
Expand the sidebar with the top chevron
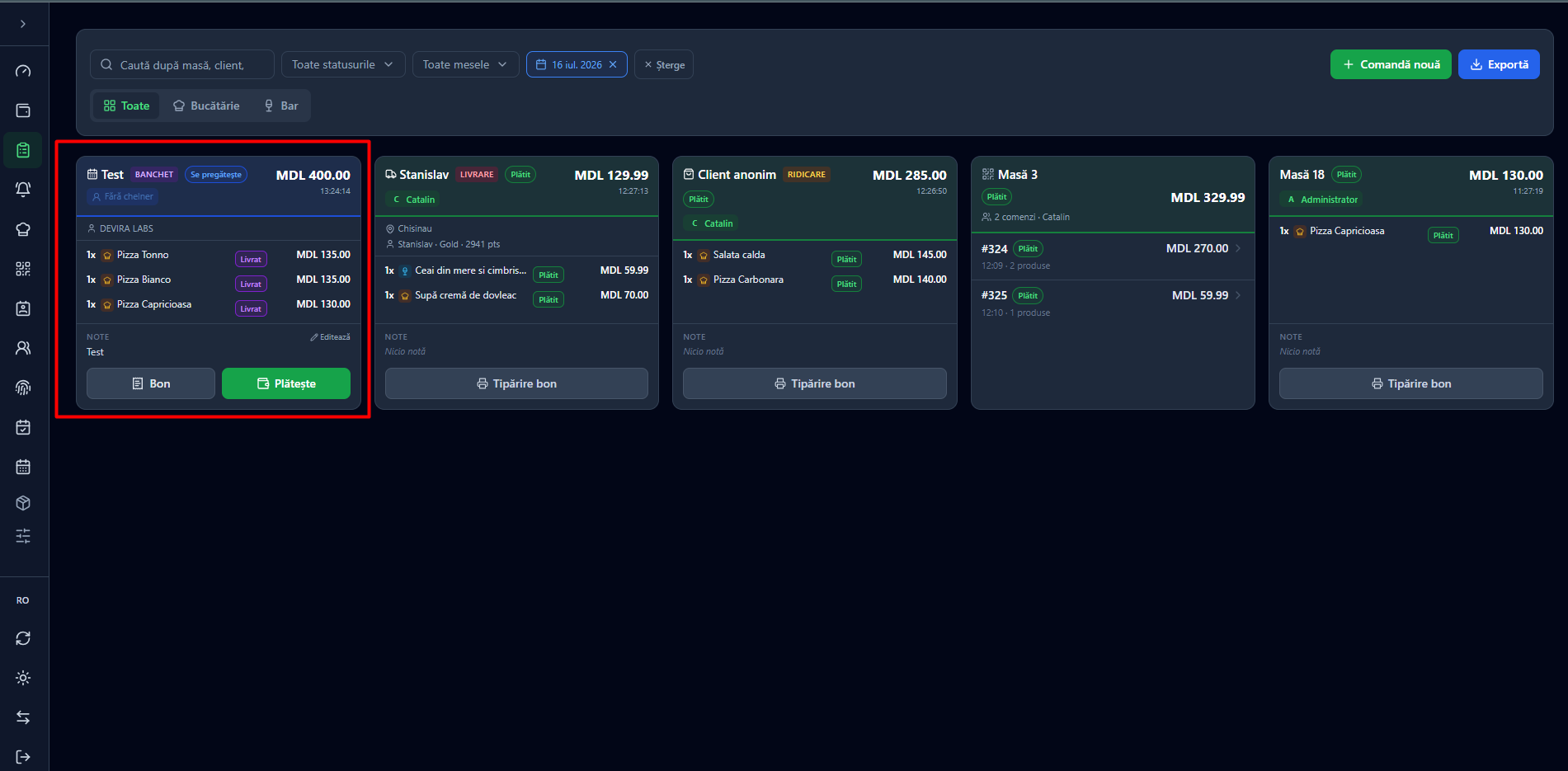click(23, 24)
